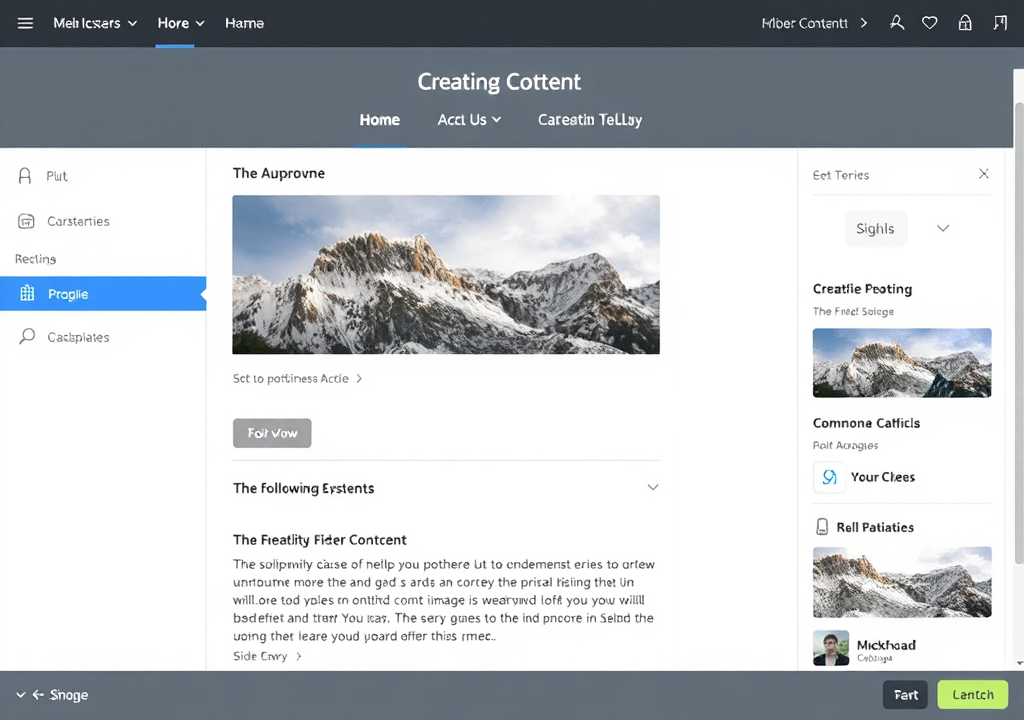1024x720 pixels.
Task: Click the Mickhead name
Action: (x=886, y=645)
